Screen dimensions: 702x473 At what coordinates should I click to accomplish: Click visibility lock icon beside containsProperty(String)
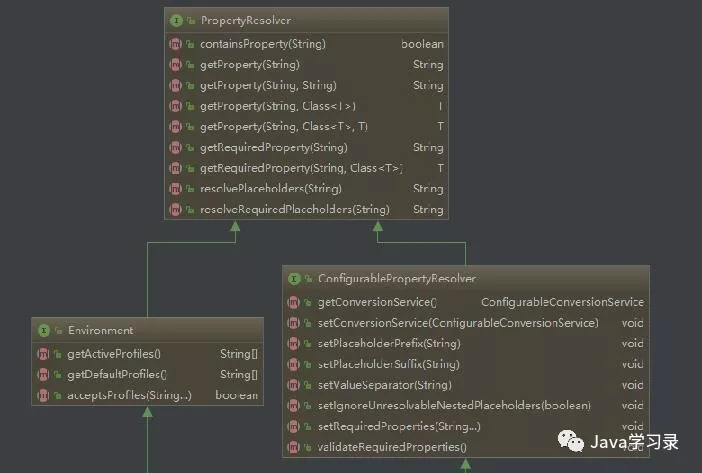coord(190,44)
